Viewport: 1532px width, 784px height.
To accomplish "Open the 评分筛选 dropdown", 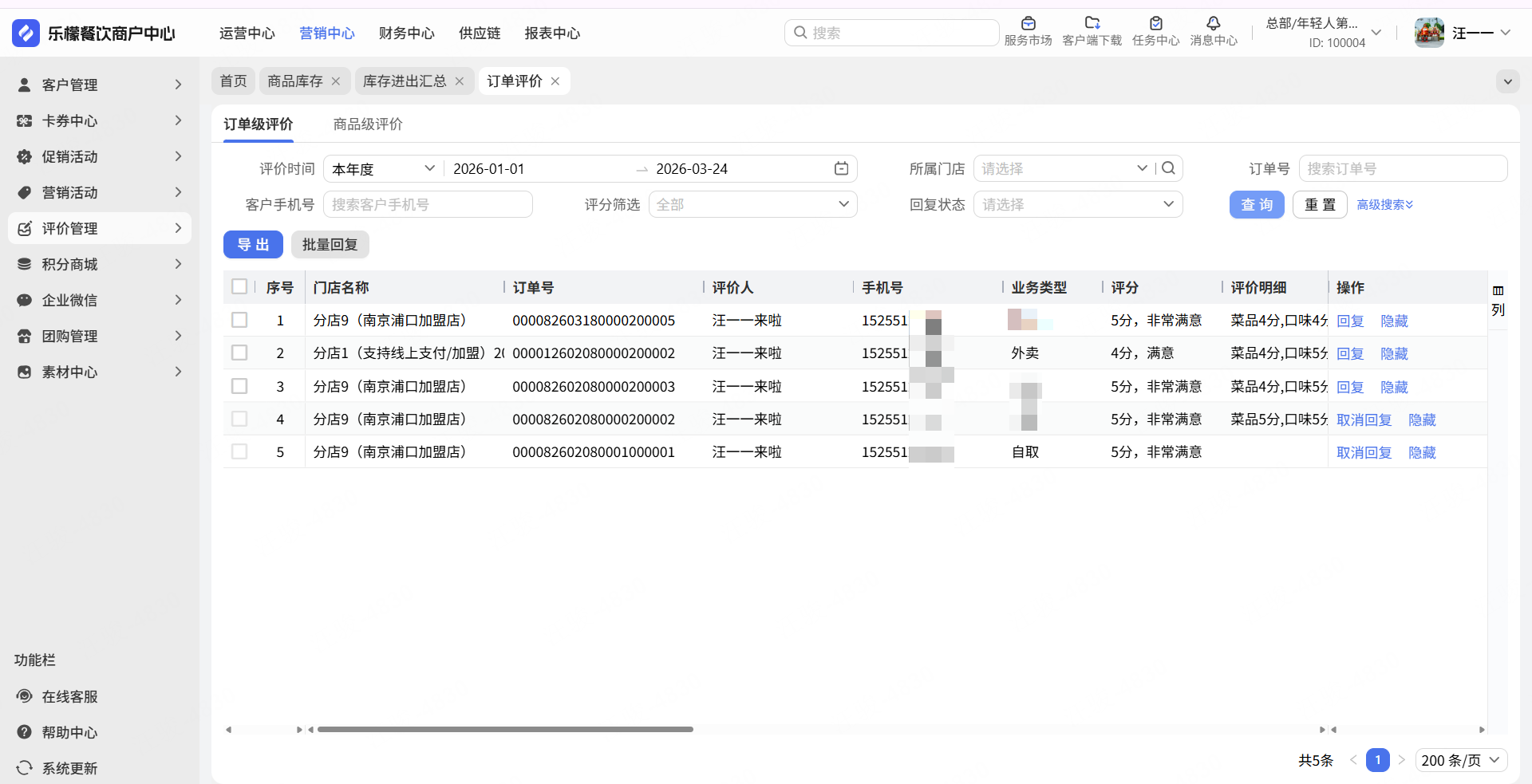I will tap(752, 204).
